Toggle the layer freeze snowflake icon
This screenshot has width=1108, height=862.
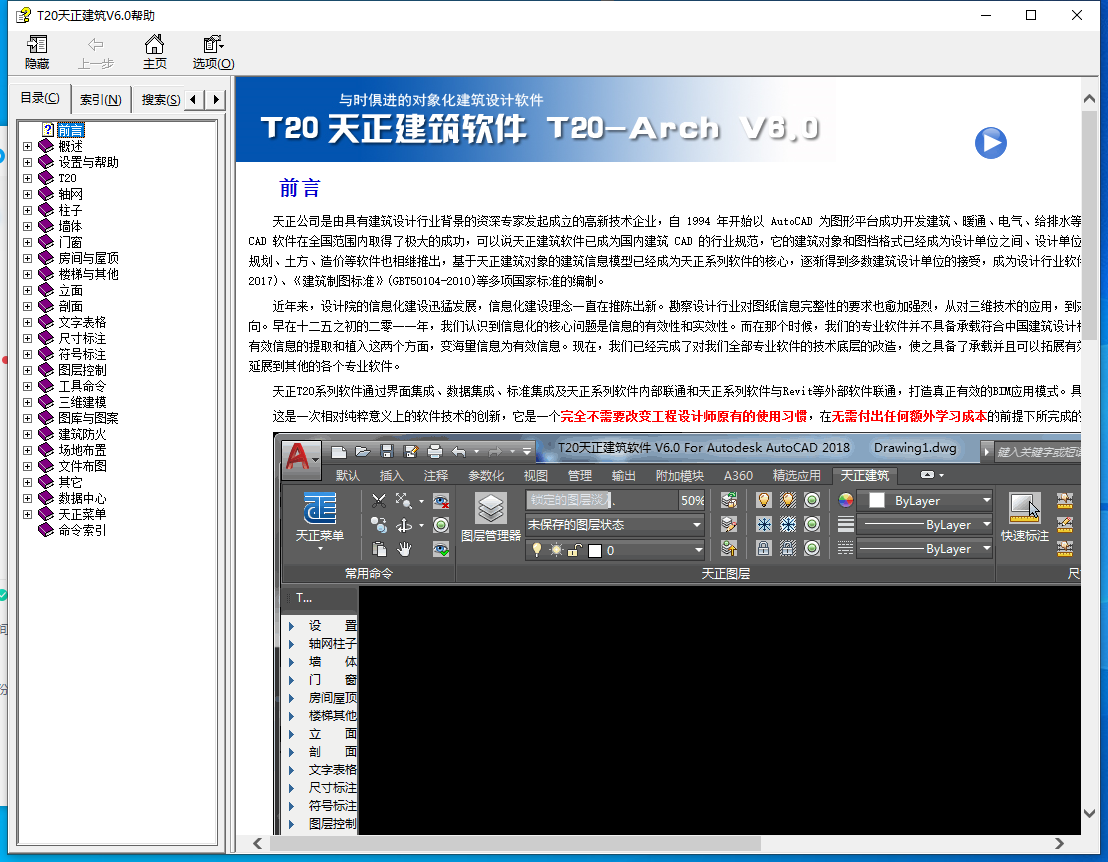click(x=763, y=522)
